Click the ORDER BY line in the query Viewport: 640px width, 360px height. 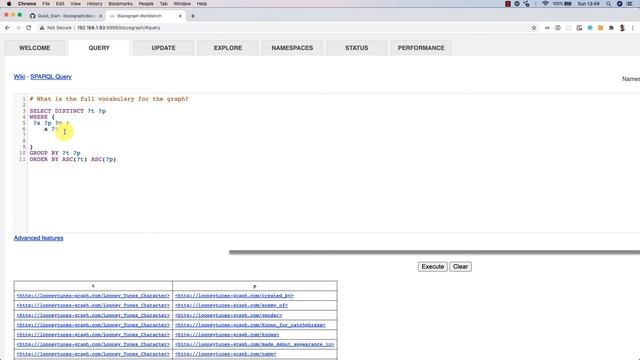point(73,159)
